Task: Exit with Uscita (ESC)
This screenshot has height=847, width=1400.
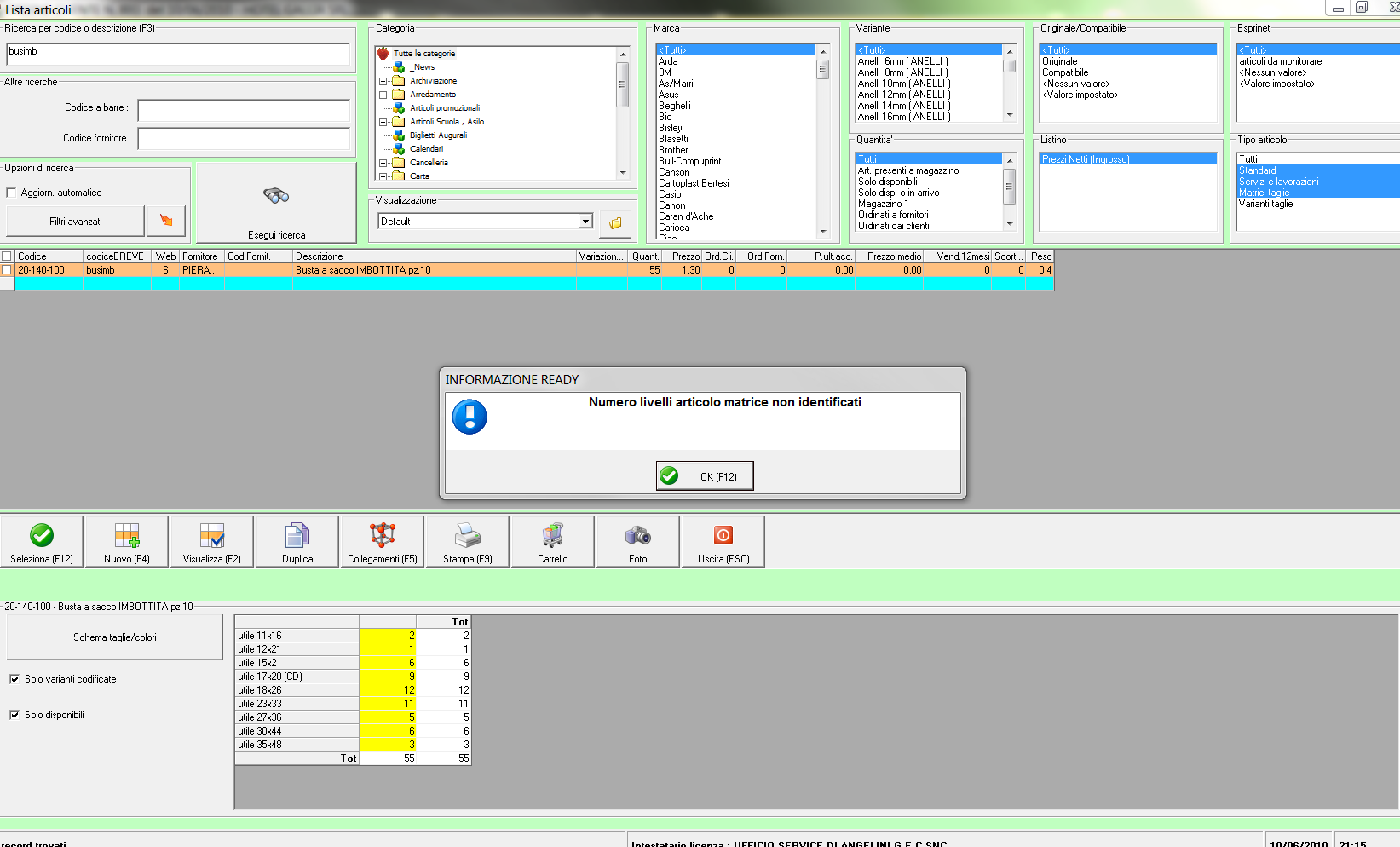Action: click(723, 541)
